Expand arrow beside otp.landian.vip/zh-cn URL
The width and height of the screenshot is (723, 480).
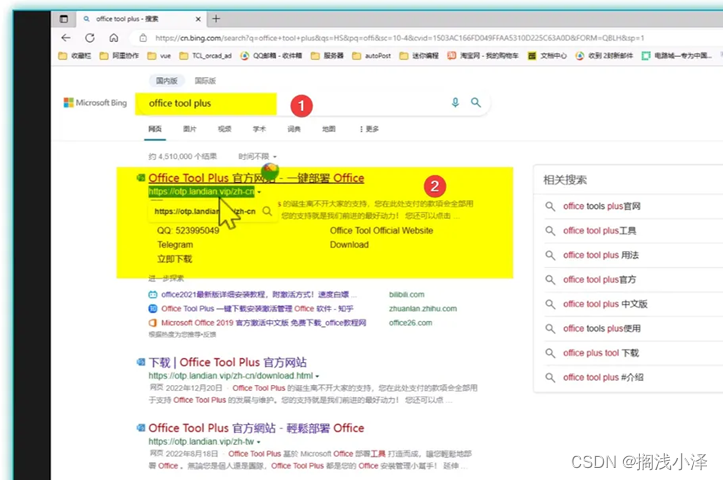click(259, 192)
